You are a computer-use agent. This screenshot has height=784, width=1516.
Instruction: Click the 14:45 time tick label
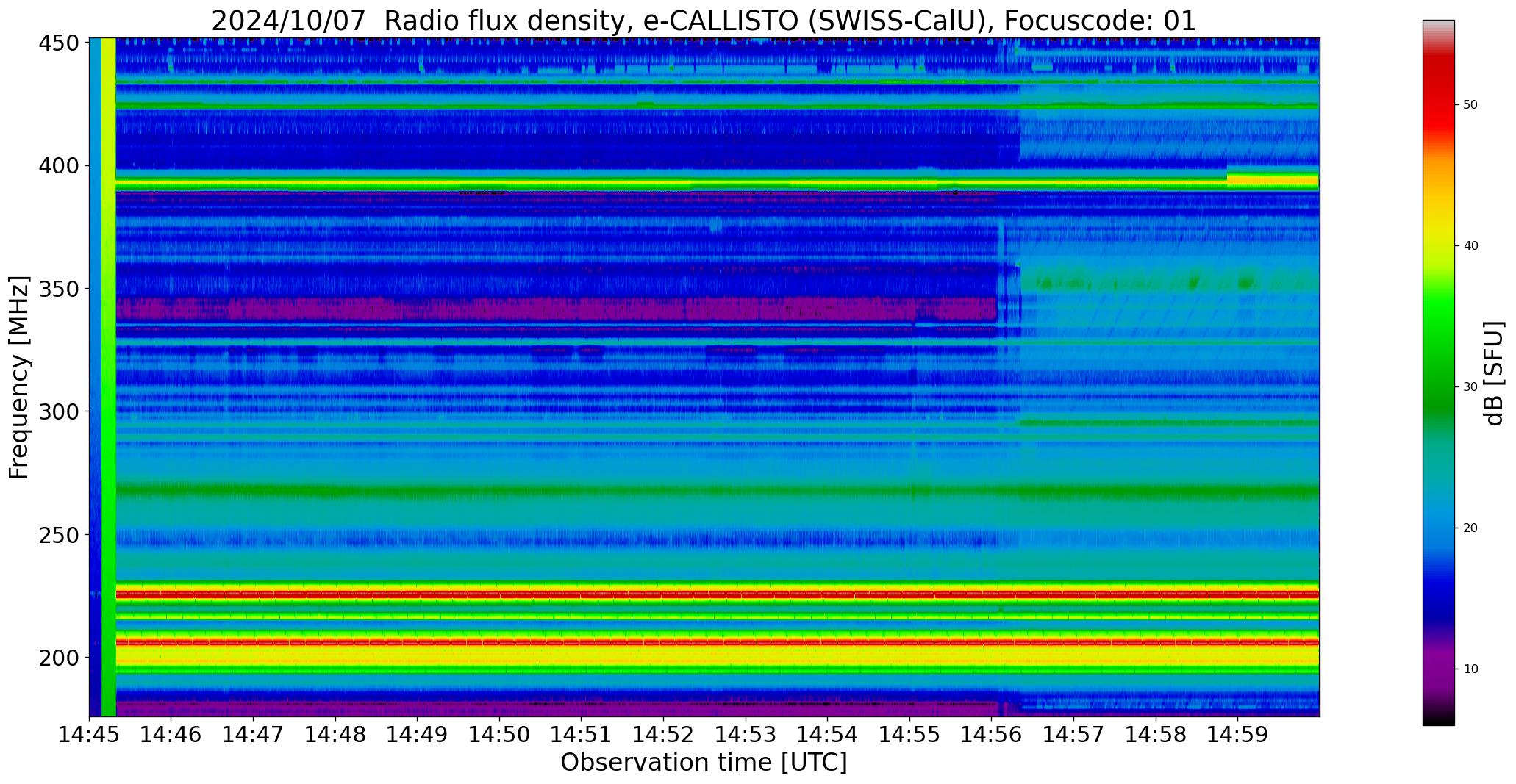tap(90, 733)
